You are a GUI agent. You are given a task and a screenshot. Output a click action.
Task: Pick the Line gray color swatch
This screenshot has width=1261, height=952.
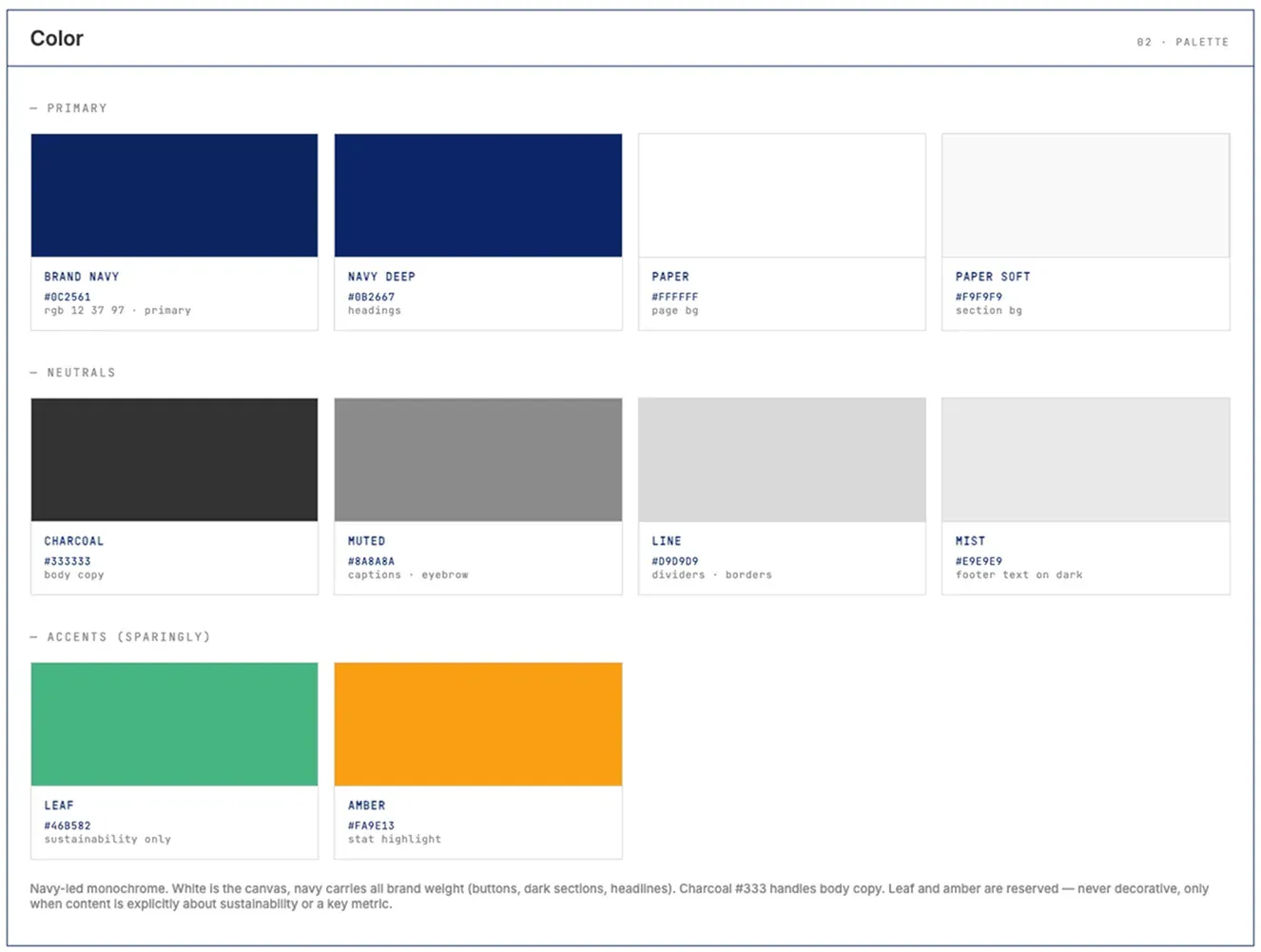(x=782, y=459)
